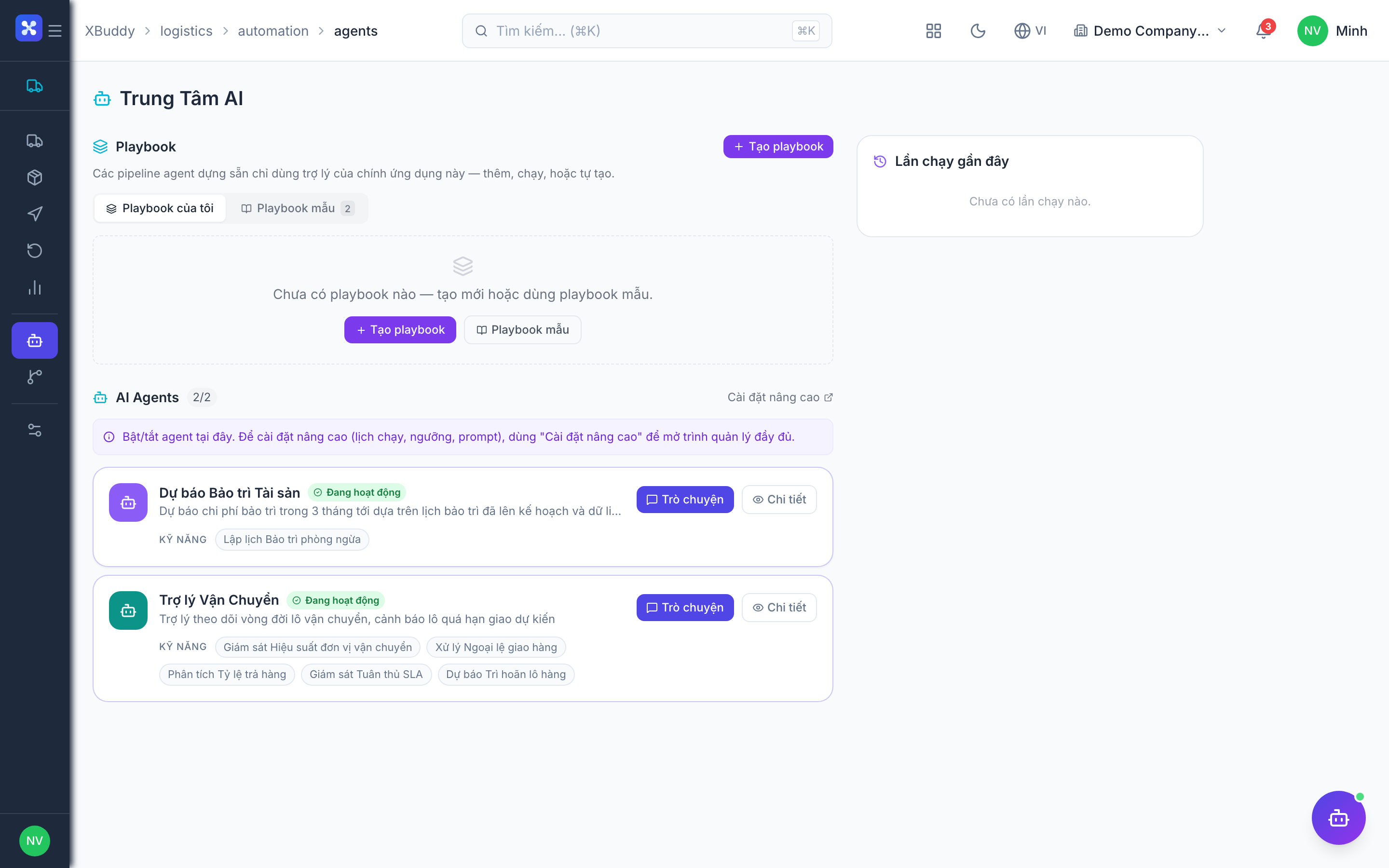Open the git branch workflow sidebar icon
Viewport: 1389px width, 868px height.
34,377
